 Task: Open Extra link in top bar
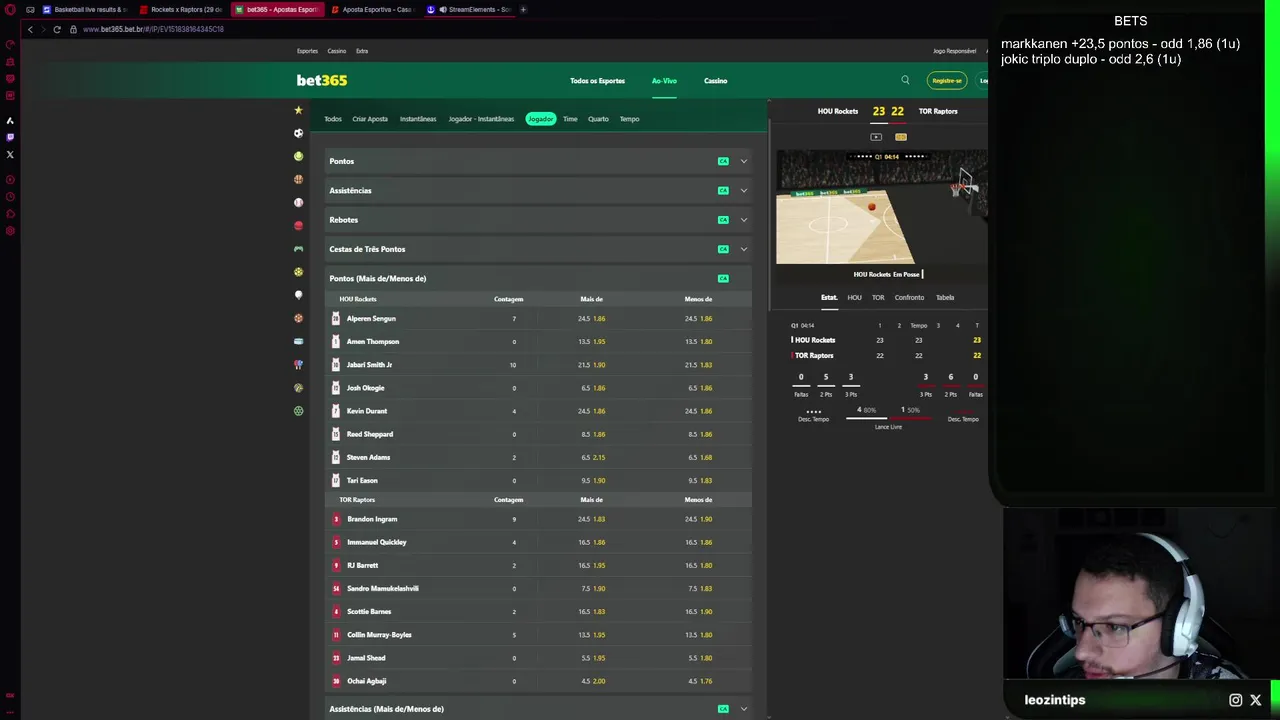pyautogui.click(x=362, y=51)
